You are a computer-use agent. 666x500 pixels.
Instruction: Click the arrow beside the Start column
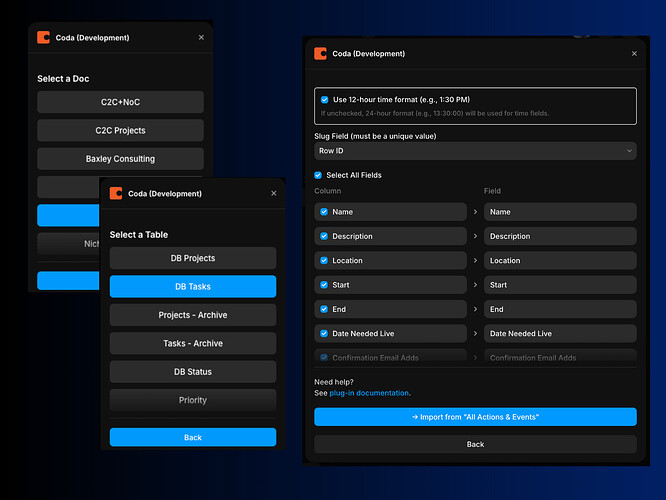pos(475,285)
